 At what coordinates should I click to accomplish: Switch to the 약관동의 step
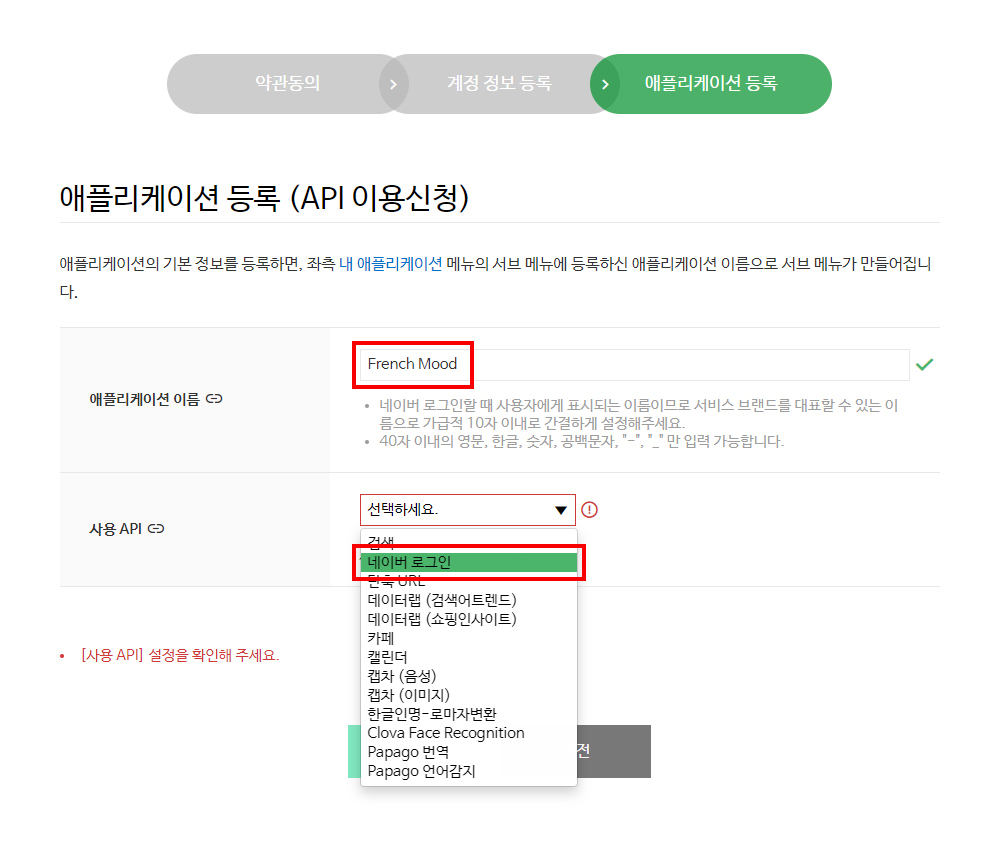[x=287, y=84]
